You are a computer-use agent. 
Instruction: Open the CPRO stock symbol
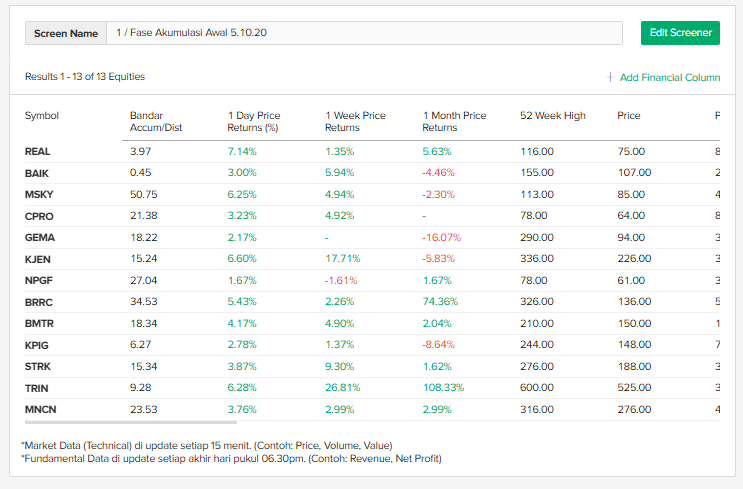tap(39, 216)
